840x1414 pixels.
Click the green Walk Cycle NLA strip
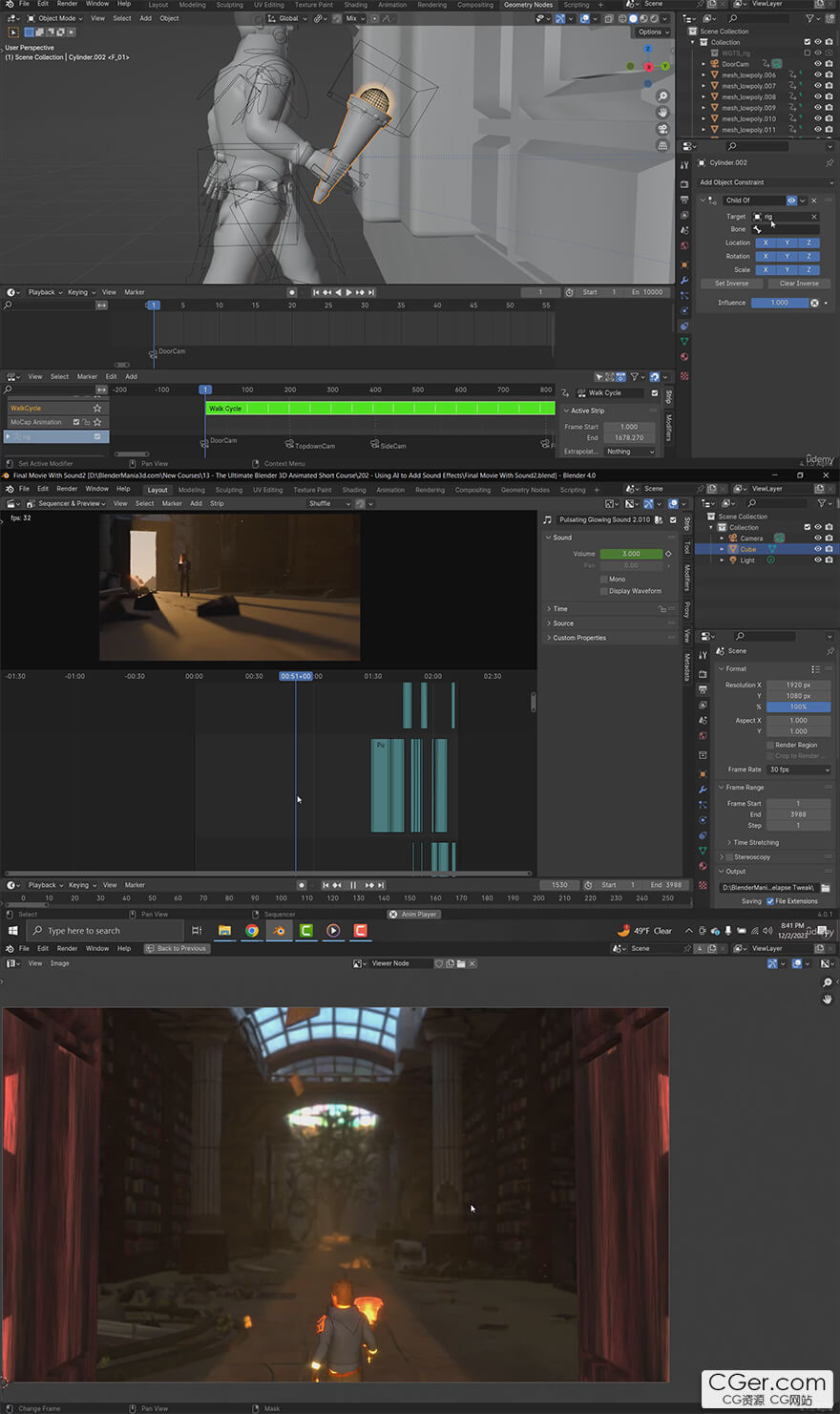coord(380,408)
